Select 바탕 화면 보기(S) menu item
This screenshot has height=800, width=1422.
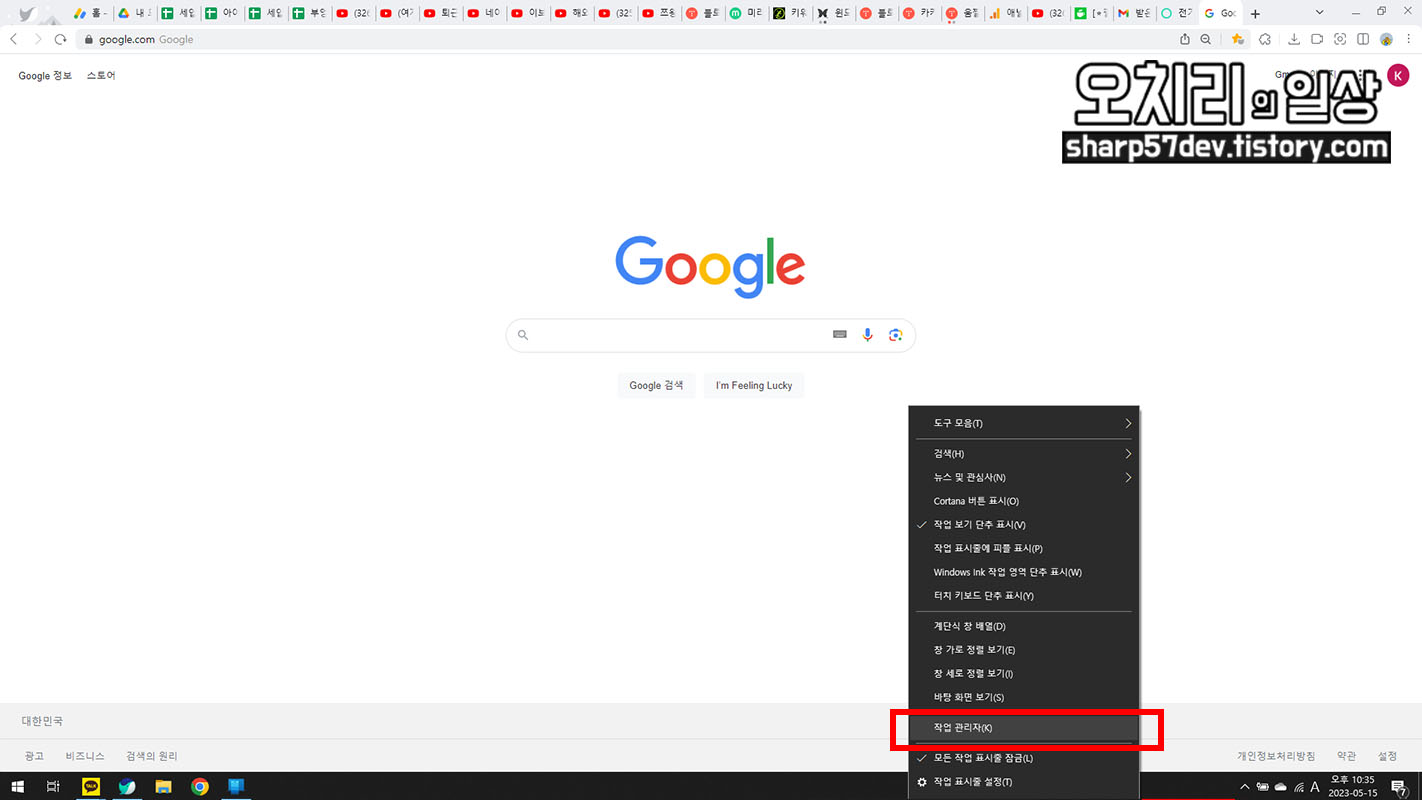pyautogui.click(x=1024, y=697)
